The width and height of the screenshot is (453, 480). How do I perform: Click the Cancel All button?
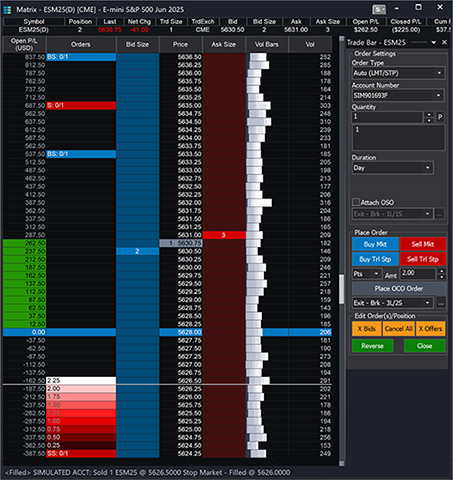399,329
